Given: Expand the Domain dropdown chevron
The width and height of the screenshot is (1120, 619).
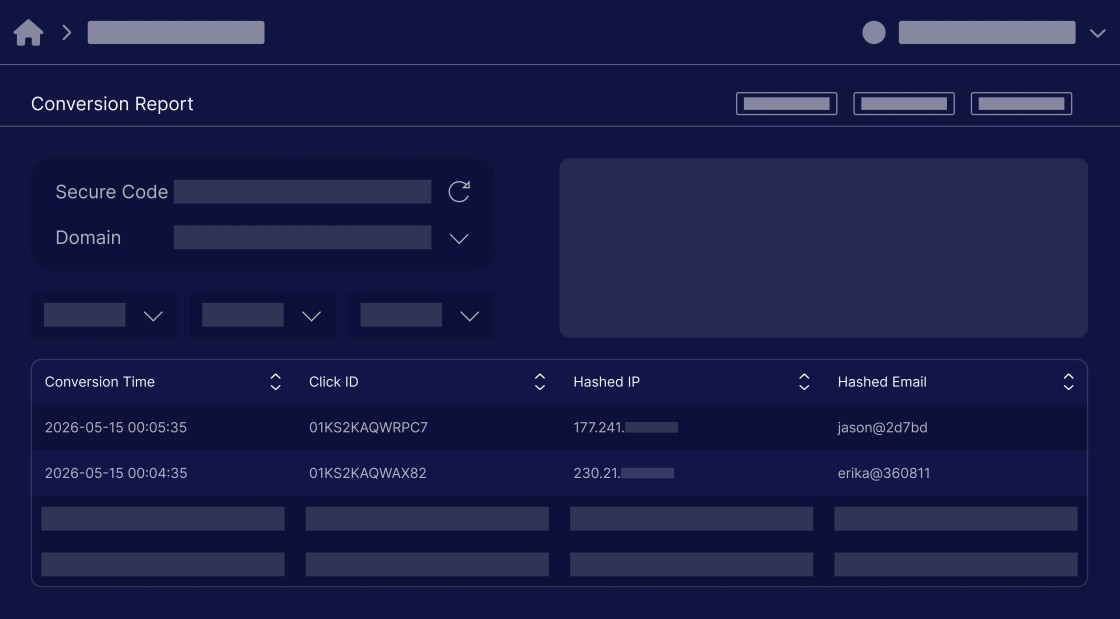Looking at the screenshot, I should click(459, 238).
